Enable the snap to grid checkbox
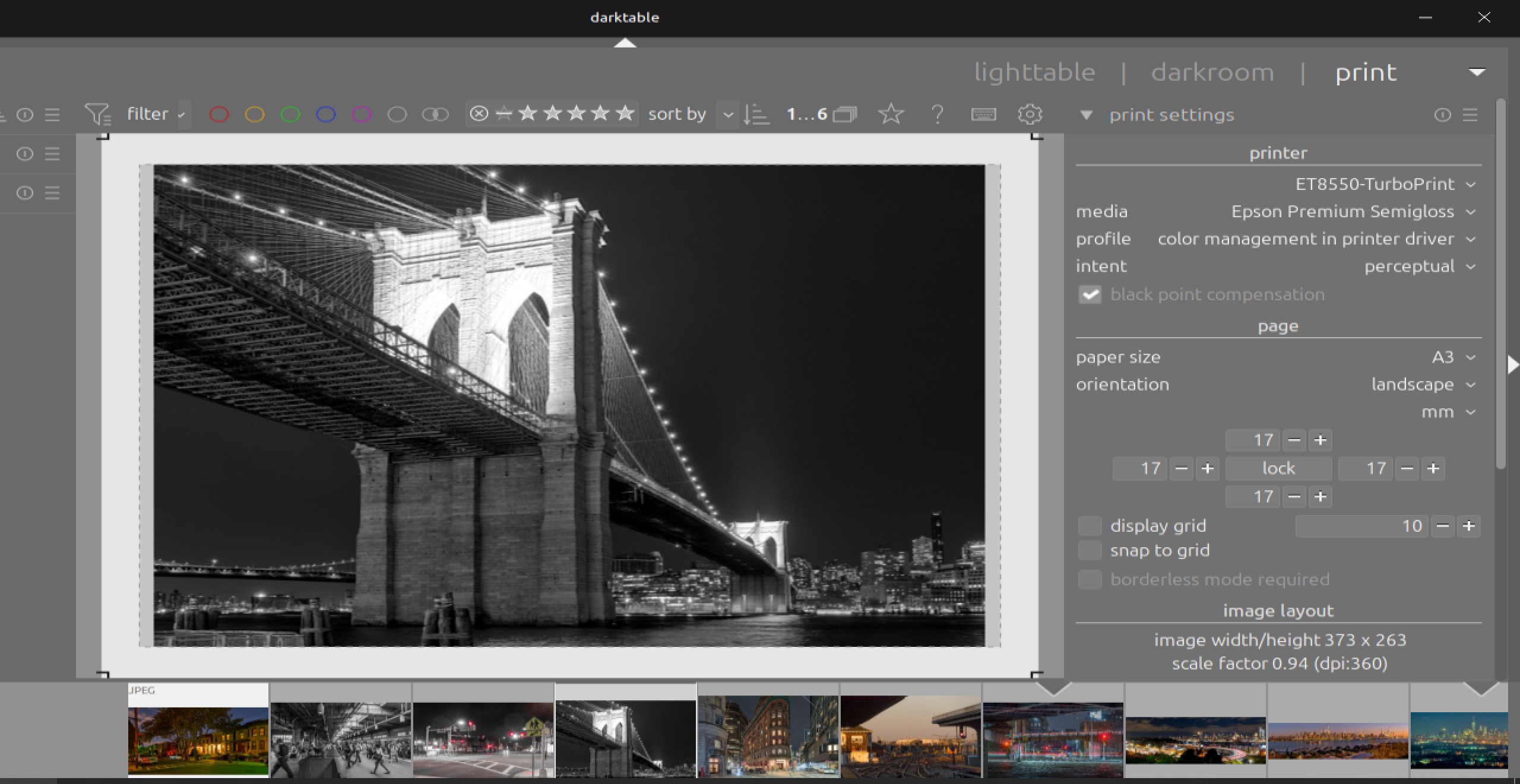The image size is (1520, 784). click(1090, 551)
